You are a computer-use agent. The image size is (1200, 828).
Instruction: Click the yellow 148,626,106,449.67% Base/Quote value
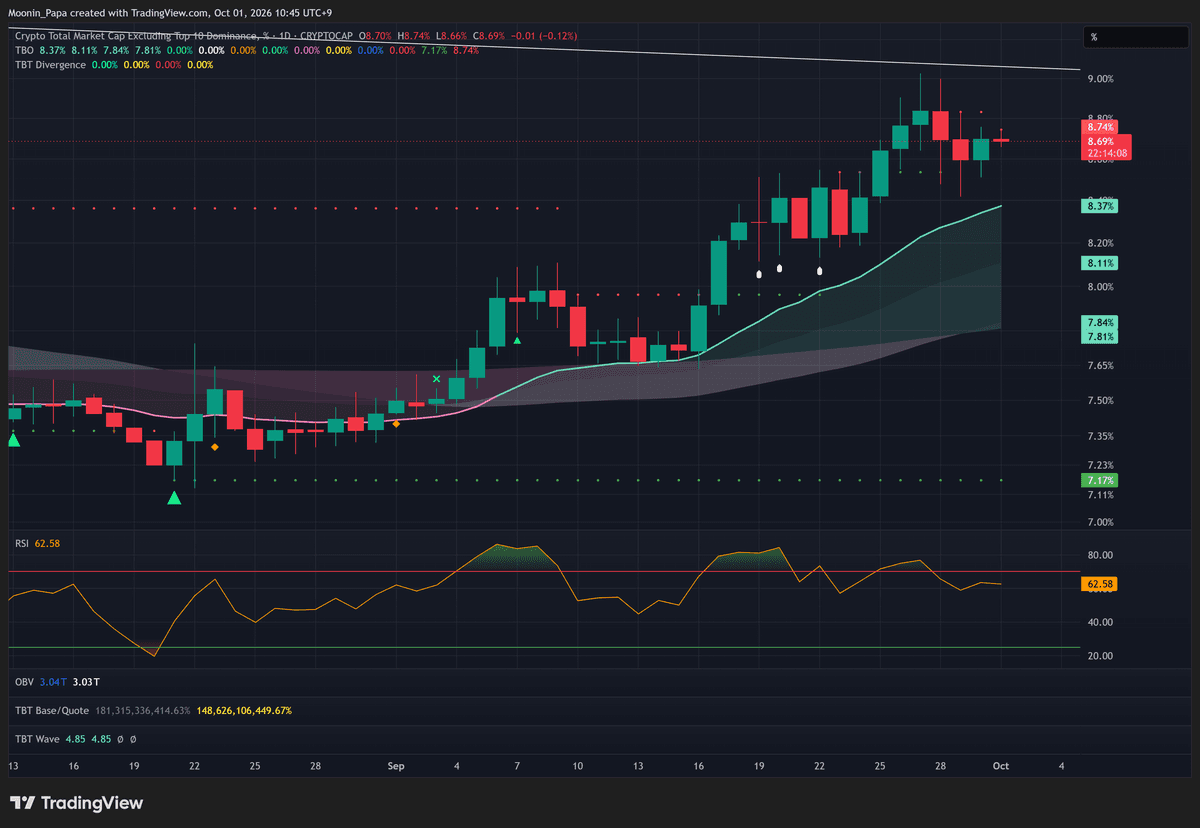pyautogui.click(x=245, y=710)
